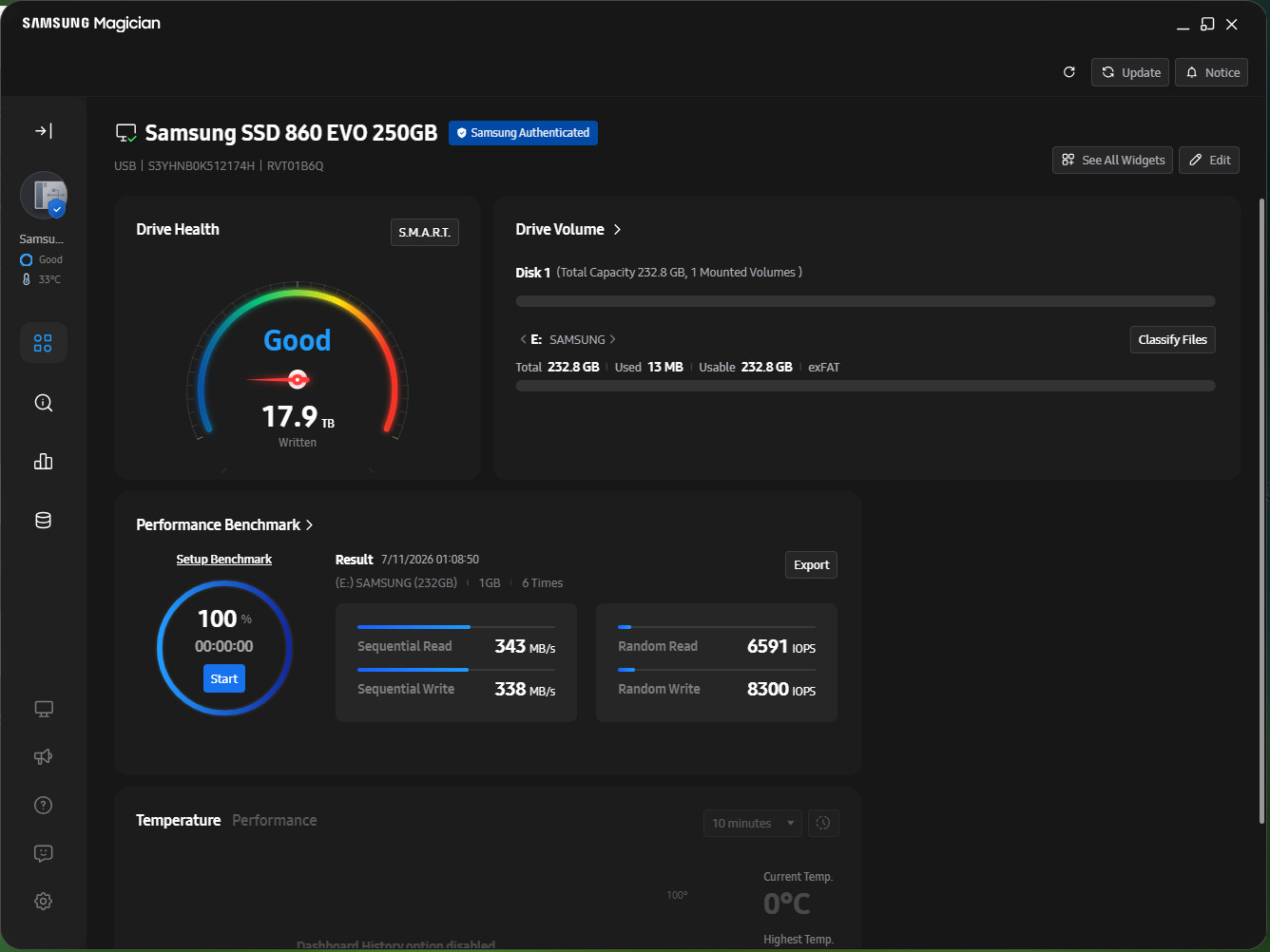The image size is (1270, 952).
Task: Open the feedback smiley chat icon
Action: click(44, 853)
